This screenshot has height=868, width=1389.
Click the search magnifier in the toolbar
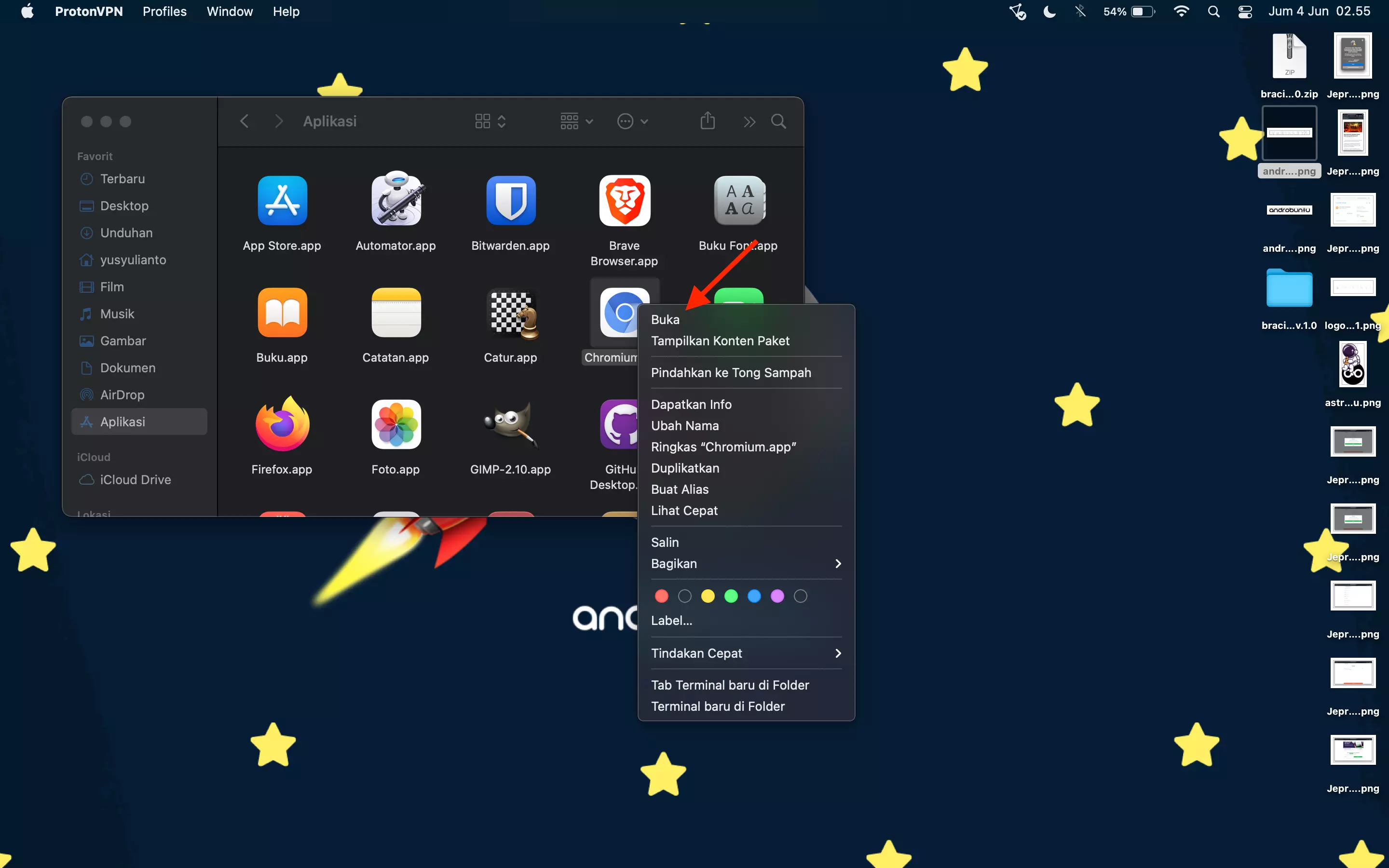point(778,121)
